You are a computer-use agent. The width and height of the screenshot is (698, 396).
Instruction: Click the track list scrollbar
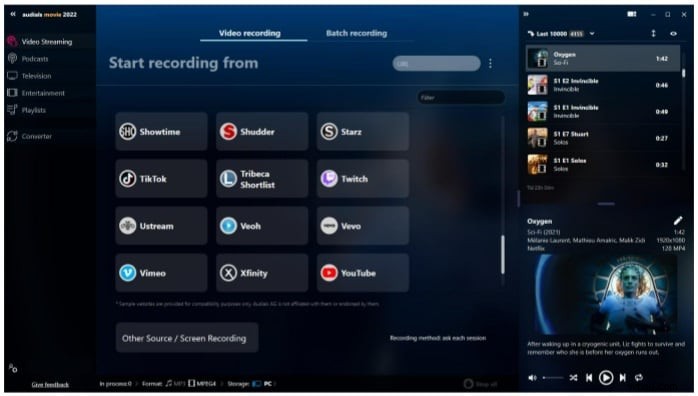tap(683, 73)
